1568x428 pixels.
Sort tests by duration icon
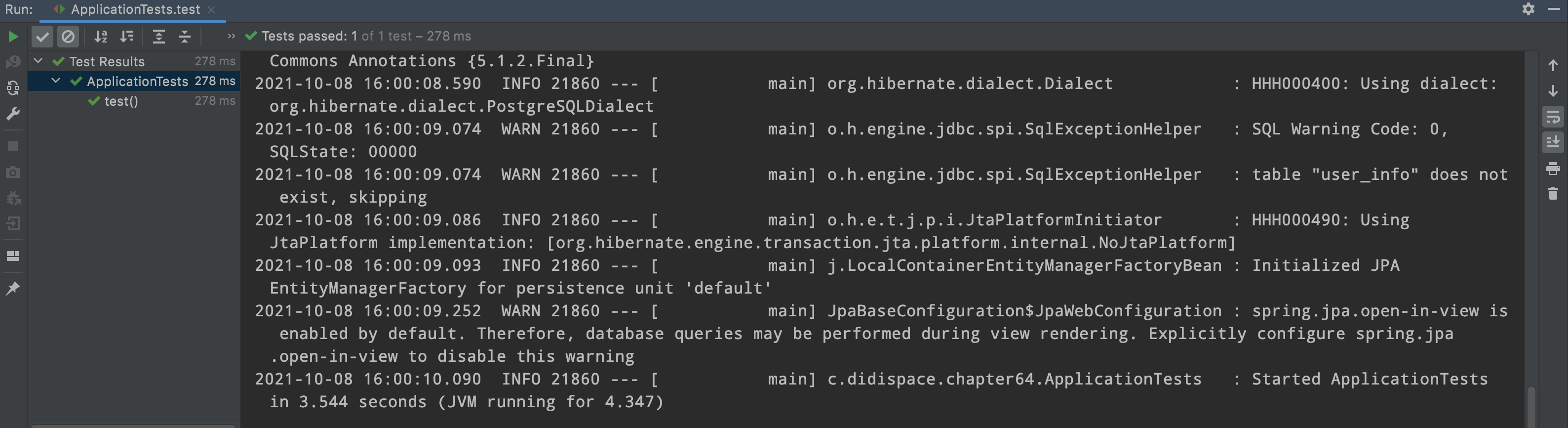click(126, 37)
